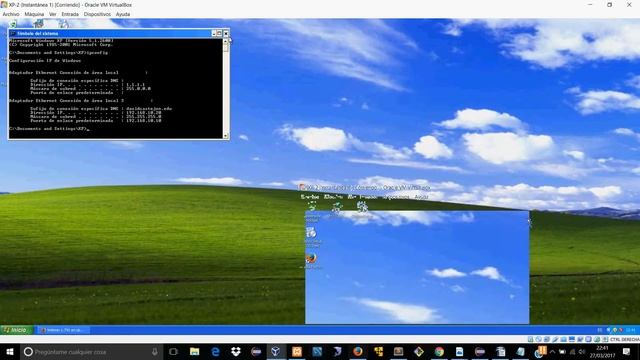Open File Explorer from host taskbar
Image resolution: width=640 pixels, height=360 pixels.
coord(195,351)
